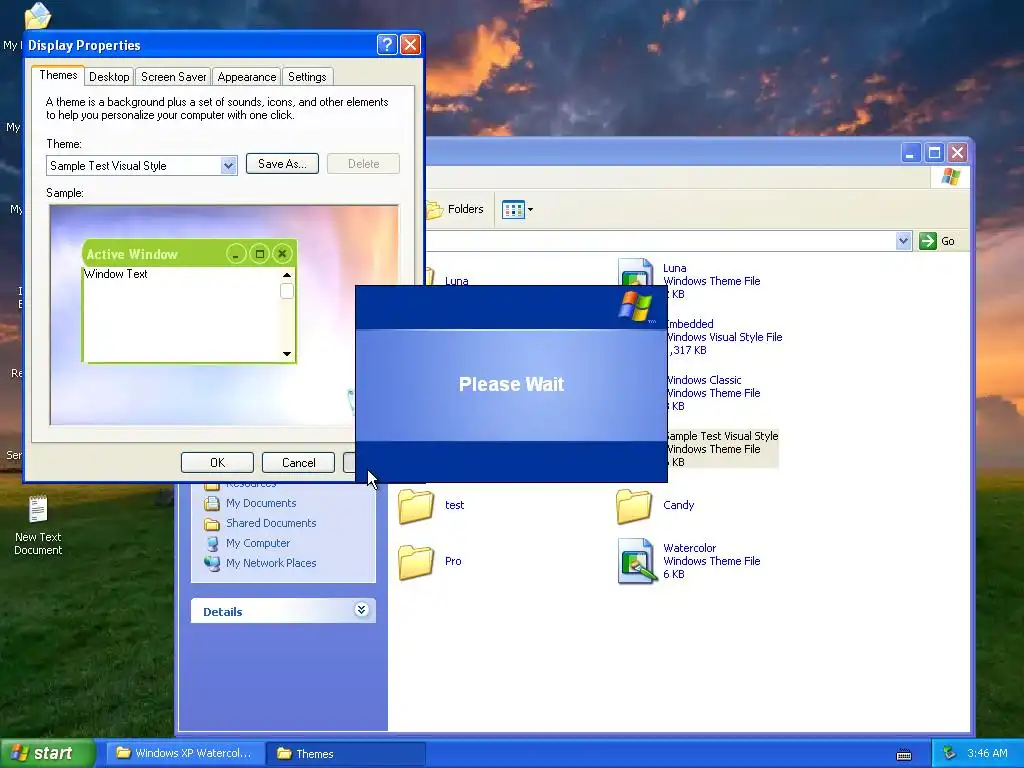Select the Sample Test Visual Style file
Image resolution: width=1024 pixels, height=768 pixels.
coord(723,449)
